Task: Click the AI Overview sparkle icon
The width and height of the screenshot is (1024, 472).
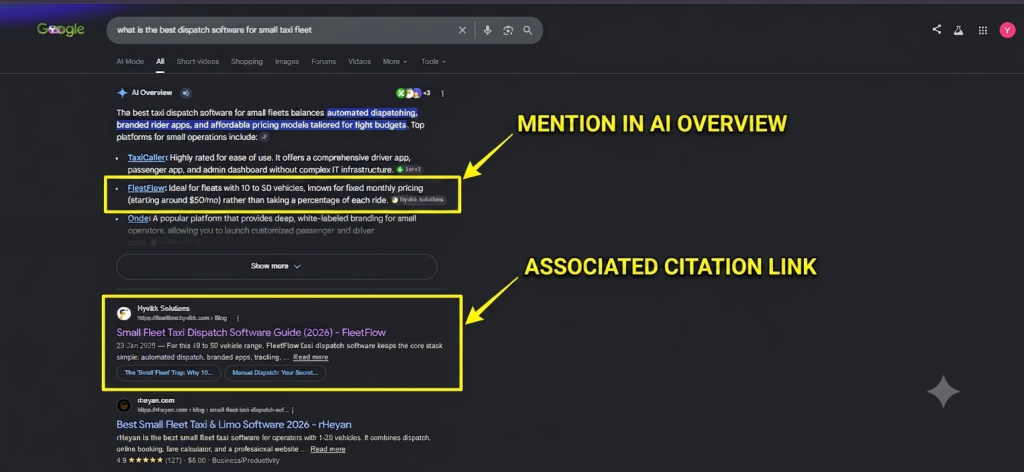Action: pos(122,93)
